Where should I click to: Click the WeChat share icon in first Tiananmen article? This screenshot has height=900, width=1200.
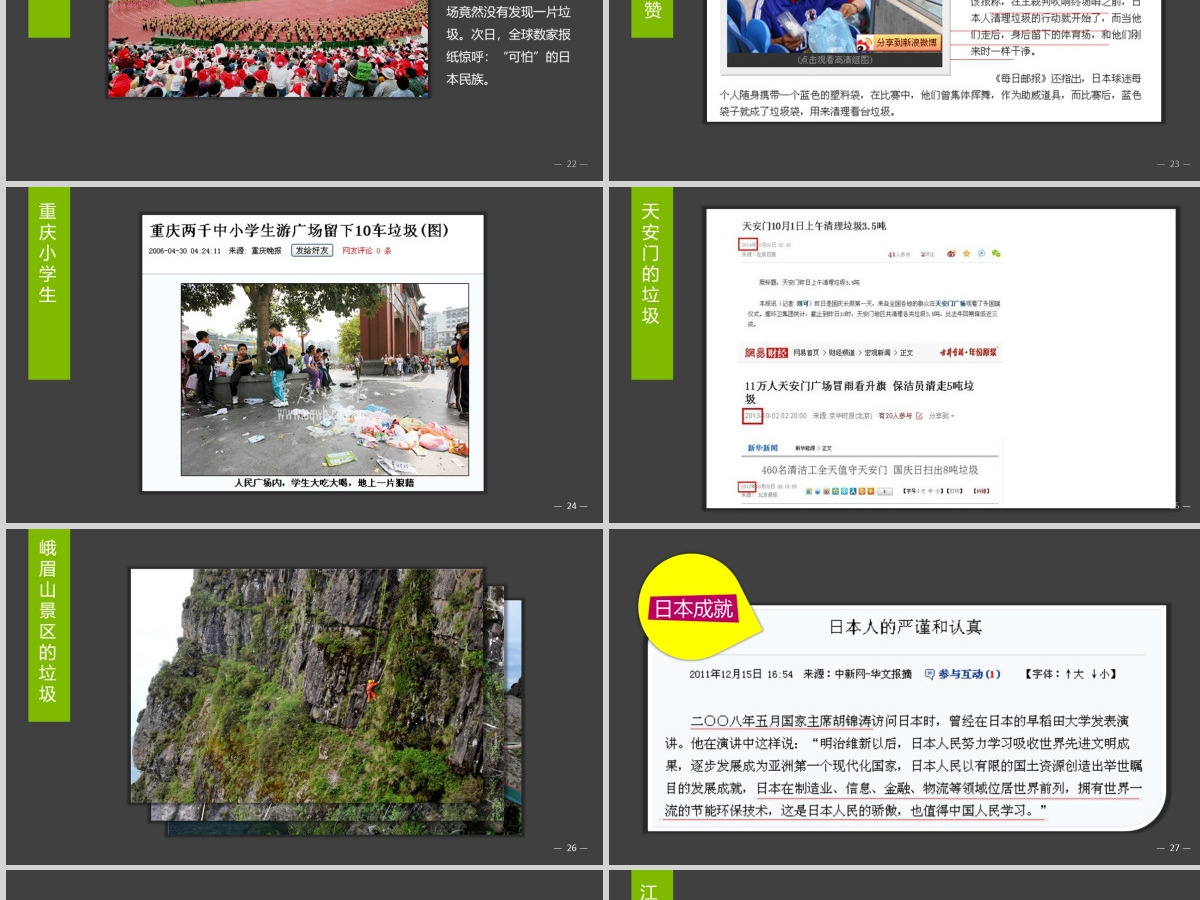click(996, 254)
